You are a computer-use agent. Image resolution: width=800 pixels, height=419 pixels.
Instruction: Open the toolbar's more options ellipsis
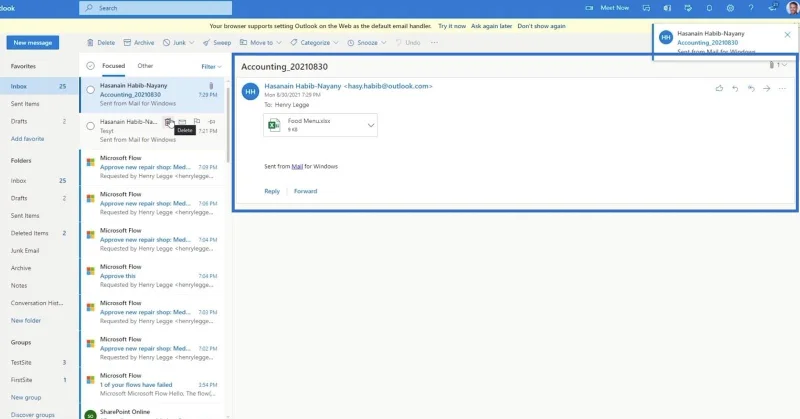pyautogui.click(x=434, y=43)
